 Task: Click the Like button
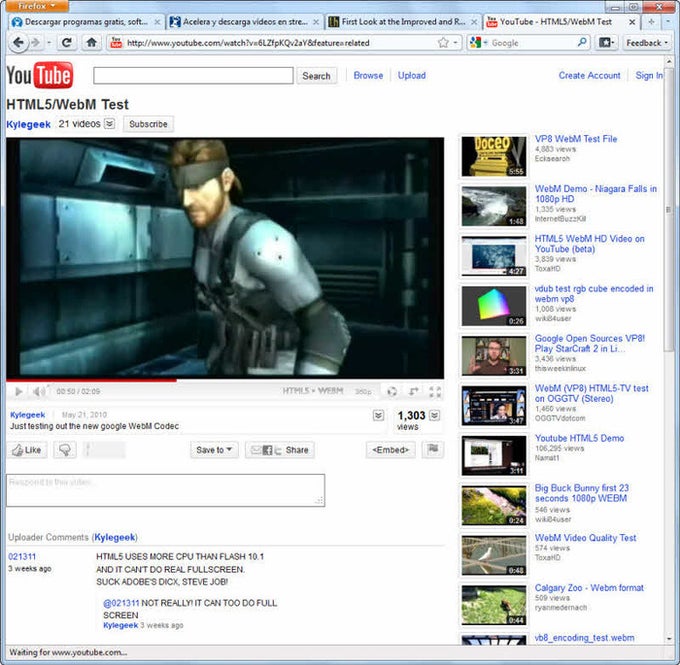coord(27,450)
